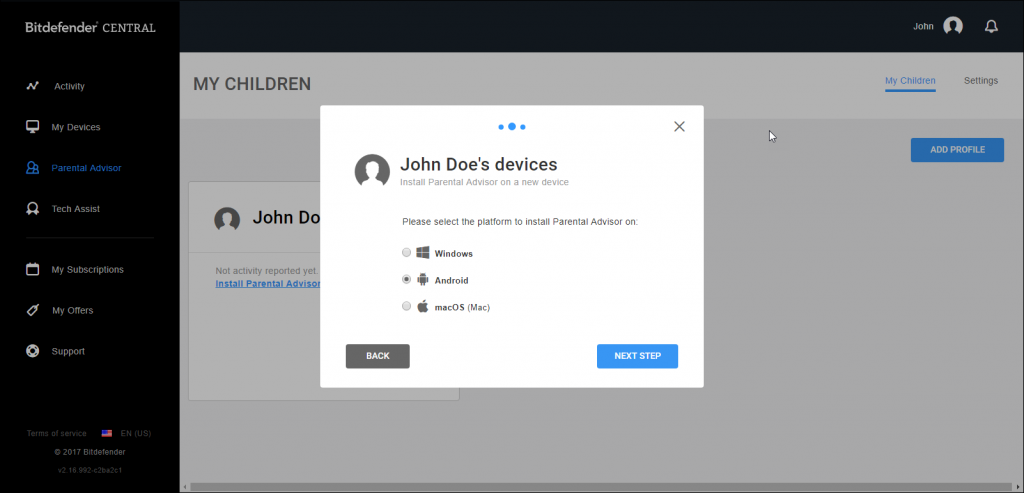Click the US flag language icon
Screen dimensions: 1024x493
point(106,434)
